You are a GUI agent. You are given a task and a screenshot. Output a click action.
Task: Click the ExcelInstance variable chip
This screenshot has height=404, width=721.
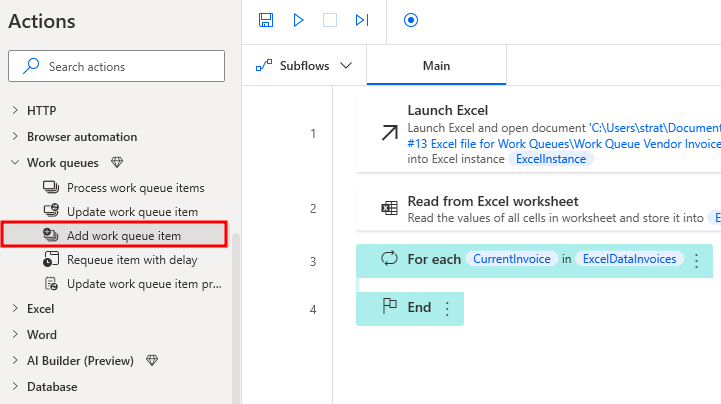click(x=551, y=159)
